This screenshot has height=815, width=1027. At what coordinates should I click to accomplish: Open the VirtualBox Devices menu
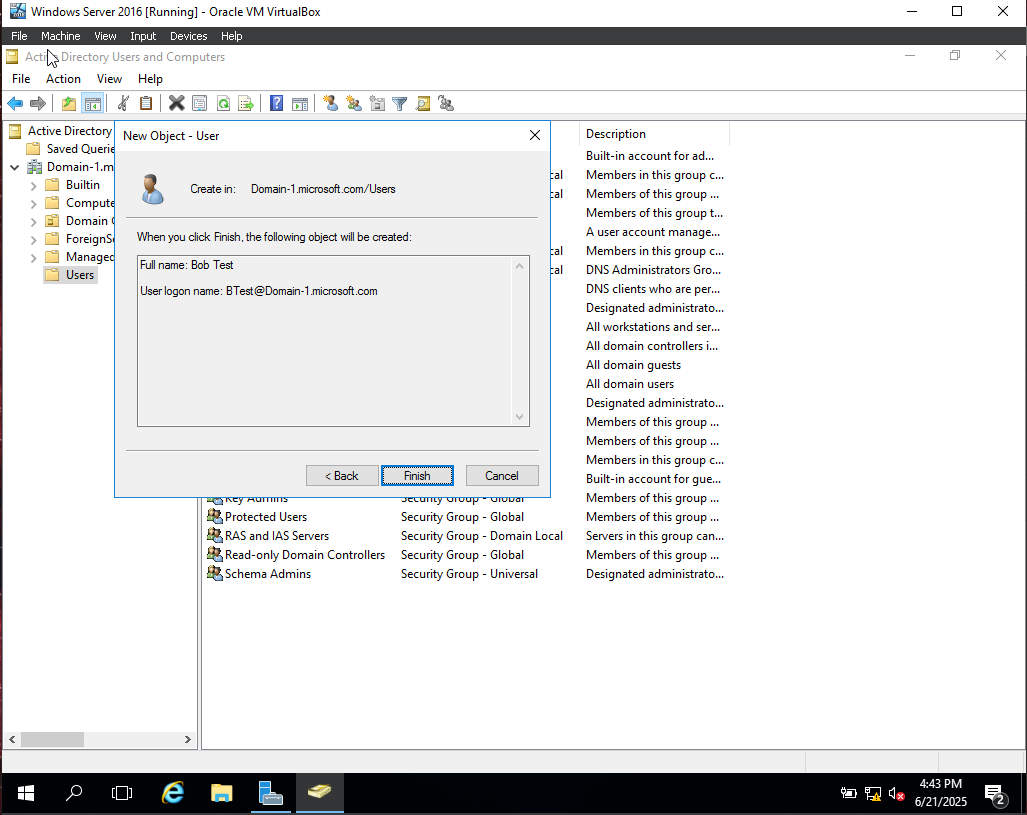188,36
